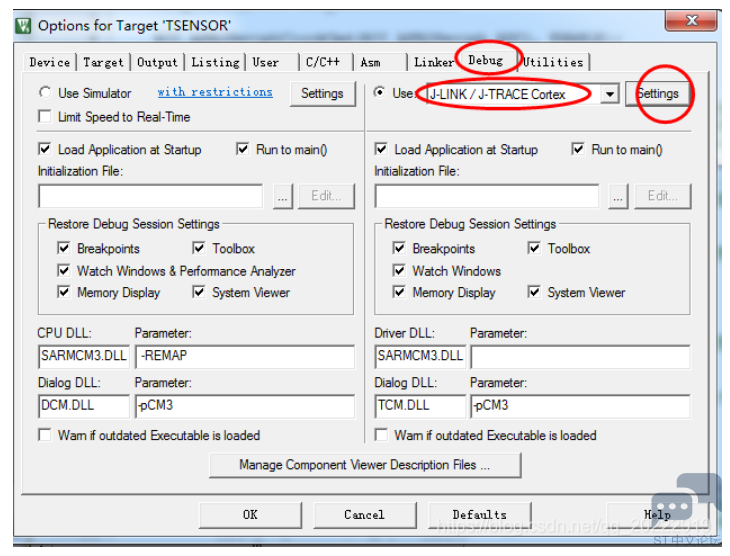Toggle debugger Breakpoints checkbox

(x=399, y=248)
